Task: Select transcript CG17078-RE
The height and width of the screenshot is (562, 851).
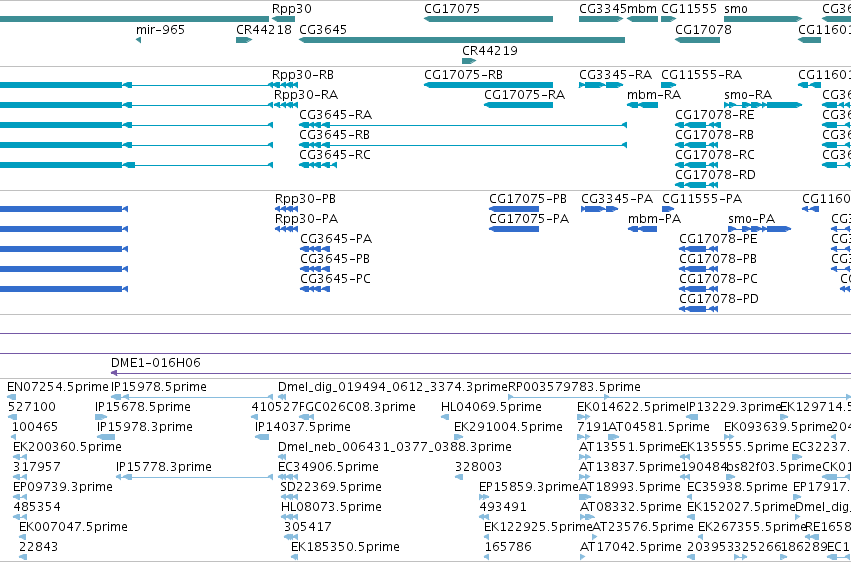Action: (715, 115)
